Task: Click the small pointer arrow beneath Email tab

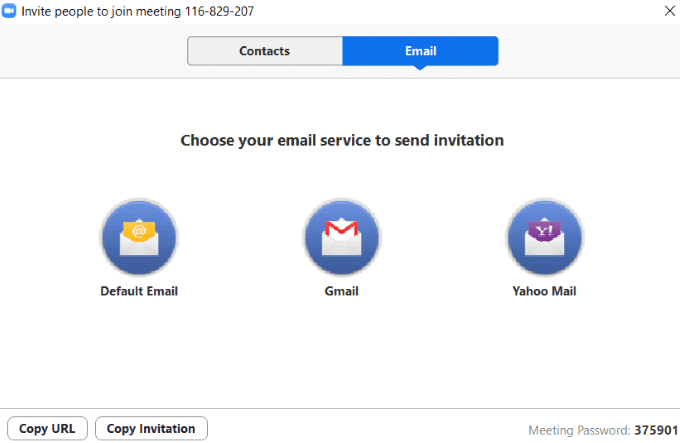Action: click(x=420, y=68)
